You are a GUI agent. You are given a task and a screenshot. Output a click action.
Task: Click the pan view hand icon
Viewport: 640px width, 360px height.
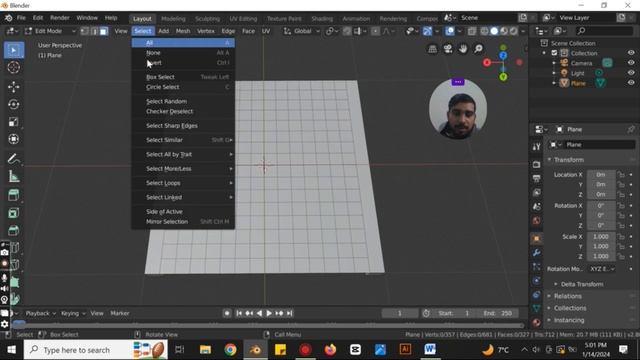click(x=463, y=49)
